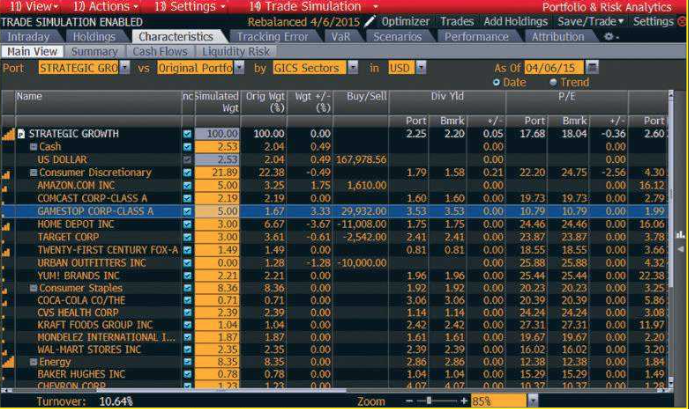Select the COCA-COLA CO/THE row name
Screen dimensions: 689x409
tap(81, 300)
